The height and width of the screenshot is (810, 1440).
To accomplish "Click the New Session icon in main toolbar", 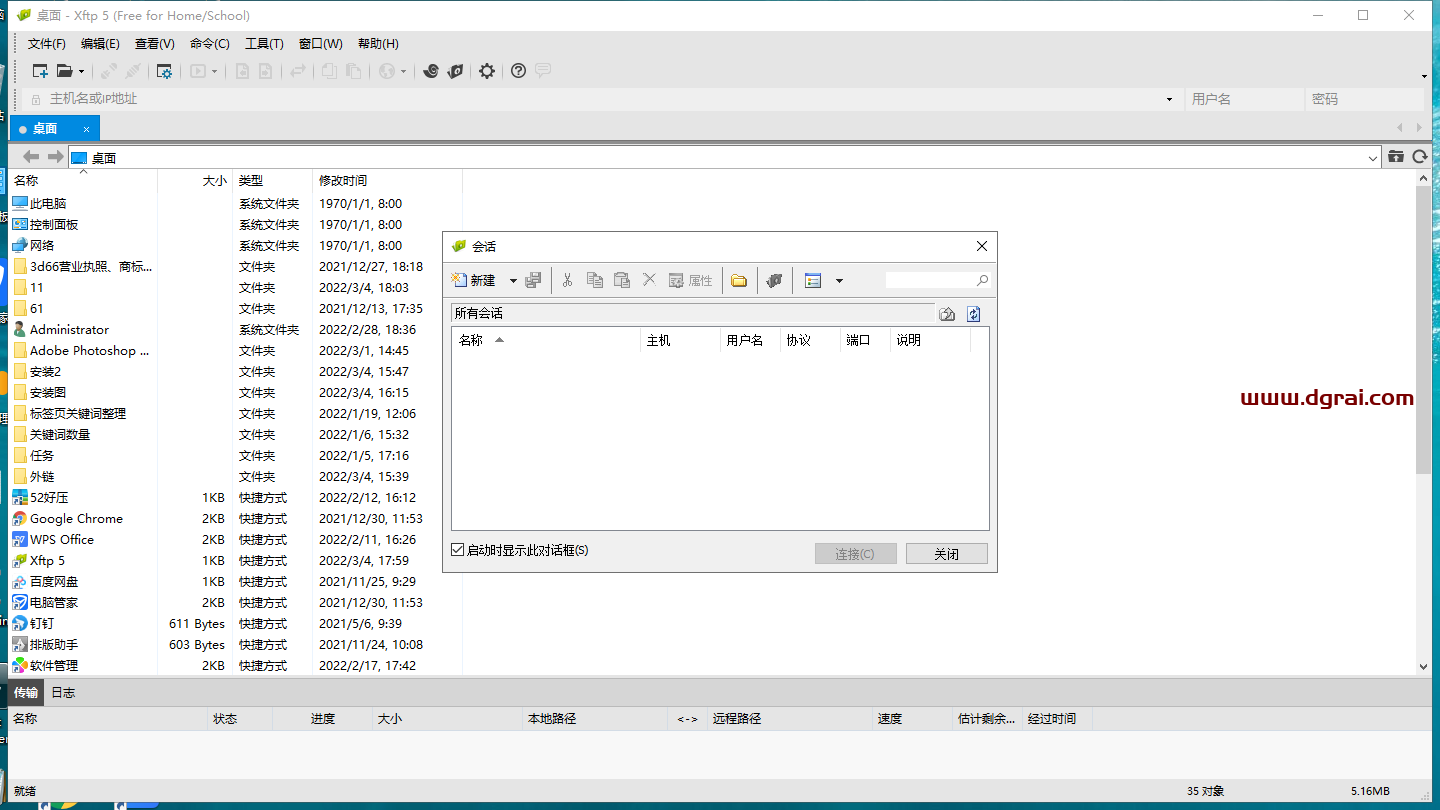I will (x=40, y=71).
